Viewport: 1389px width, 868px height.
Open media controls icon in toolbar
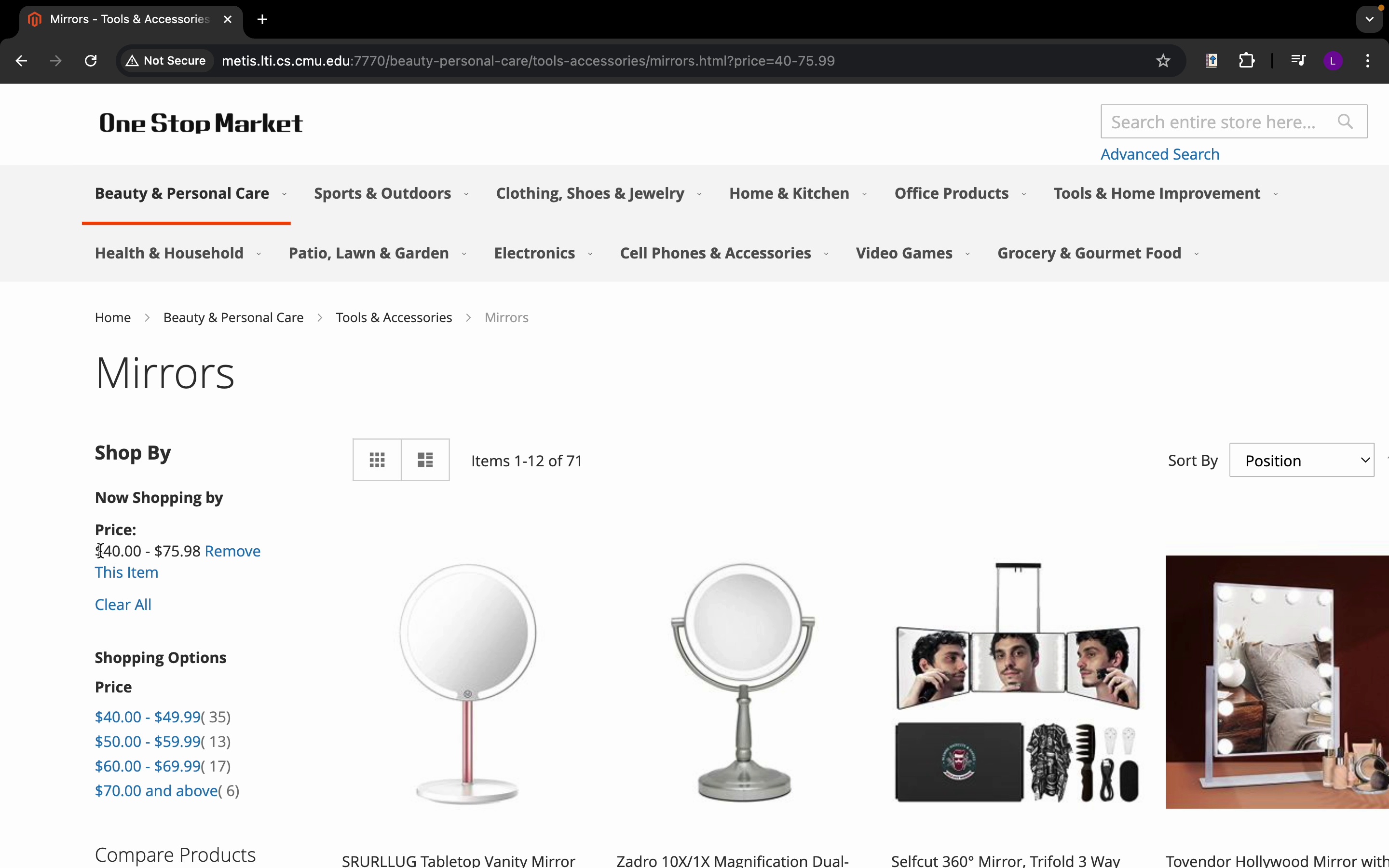(x=1298, y=61)
